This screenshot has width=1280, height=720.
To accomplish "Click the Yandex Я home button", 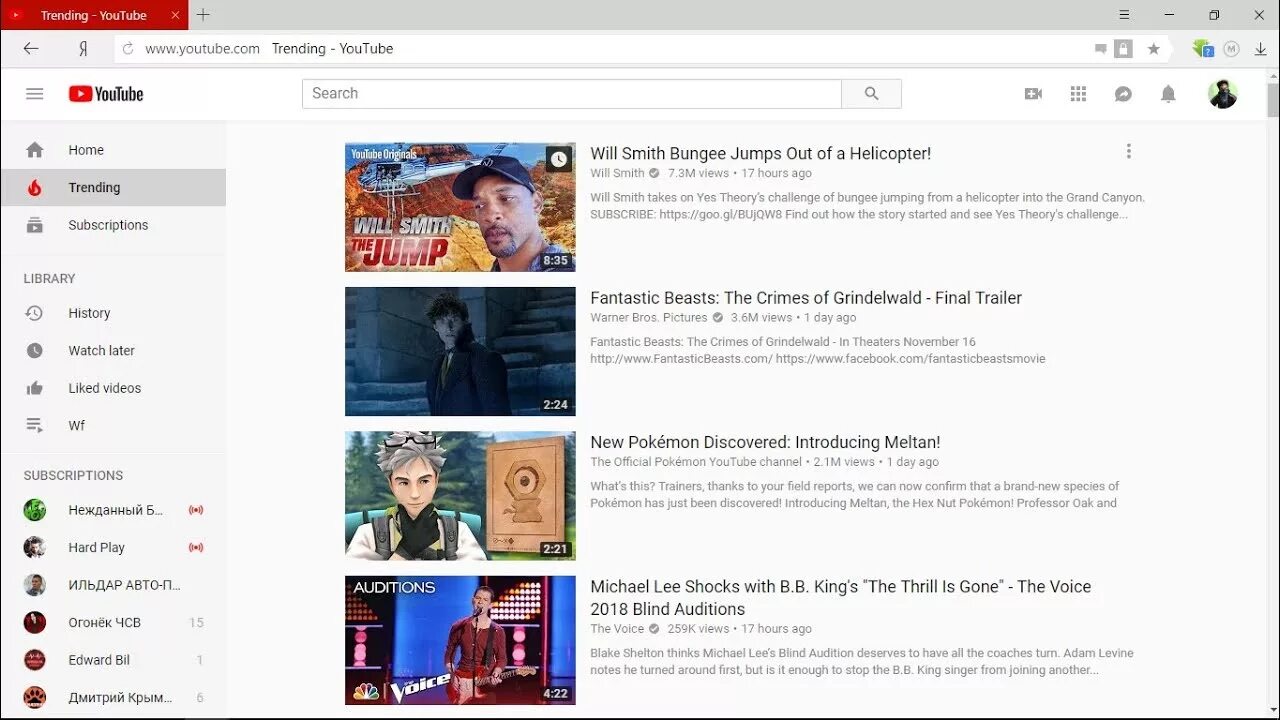I will pyautogui.click(x=84, y=48).
